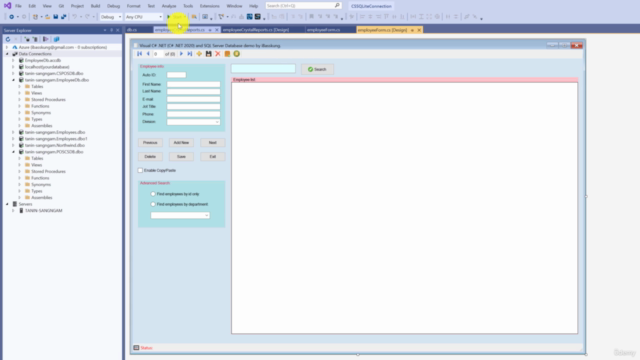Click the yellow Add New item navigator icon
Screen dimensions: 640x360
coord(199,54)
